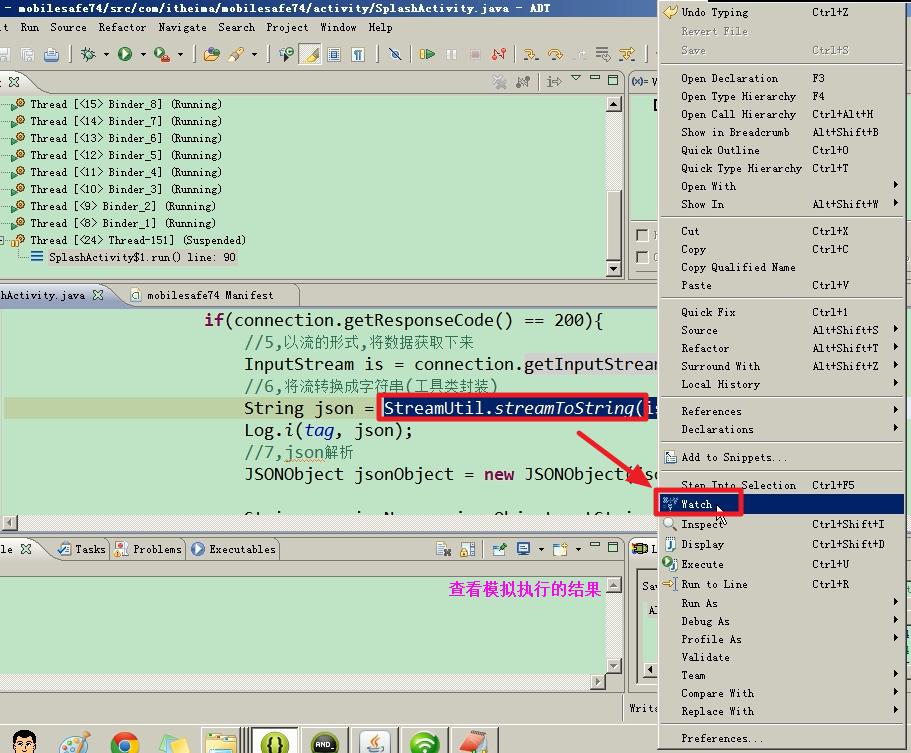The width and height of the screenshot is (911, 753).
Task: Toggle the upper checkbox beside the context menu
Action: [642, 235]
